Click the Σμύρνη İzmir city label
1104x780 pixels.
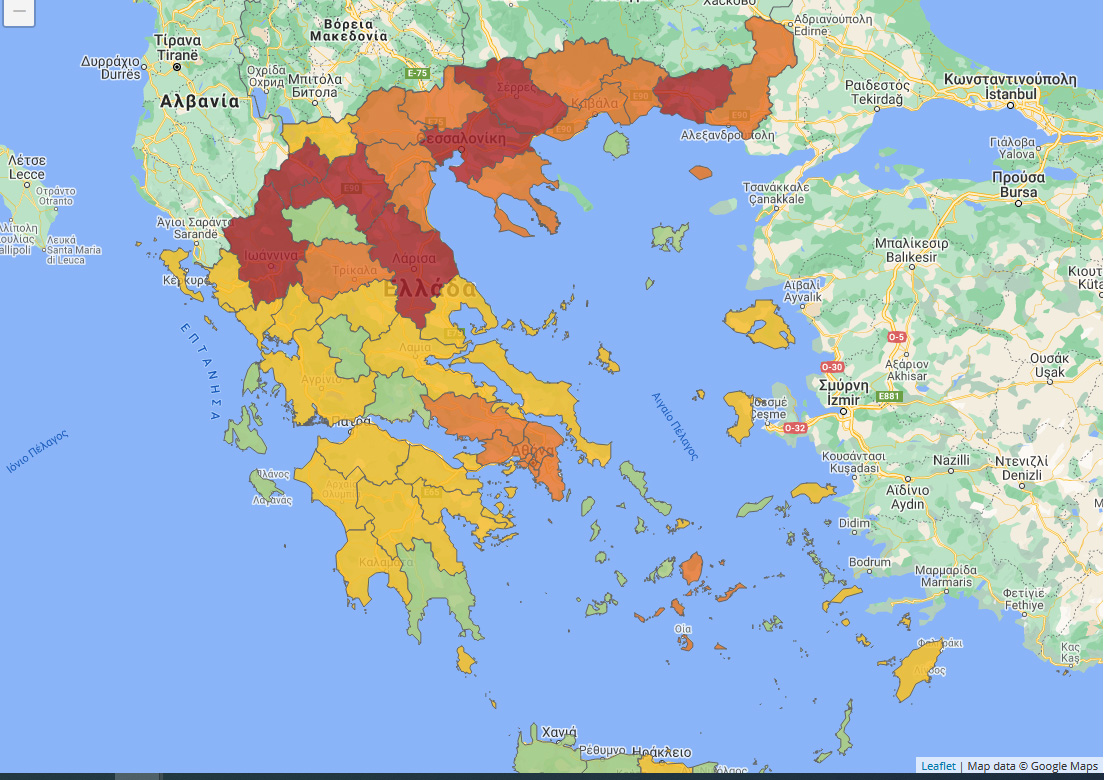pos(843,393)
